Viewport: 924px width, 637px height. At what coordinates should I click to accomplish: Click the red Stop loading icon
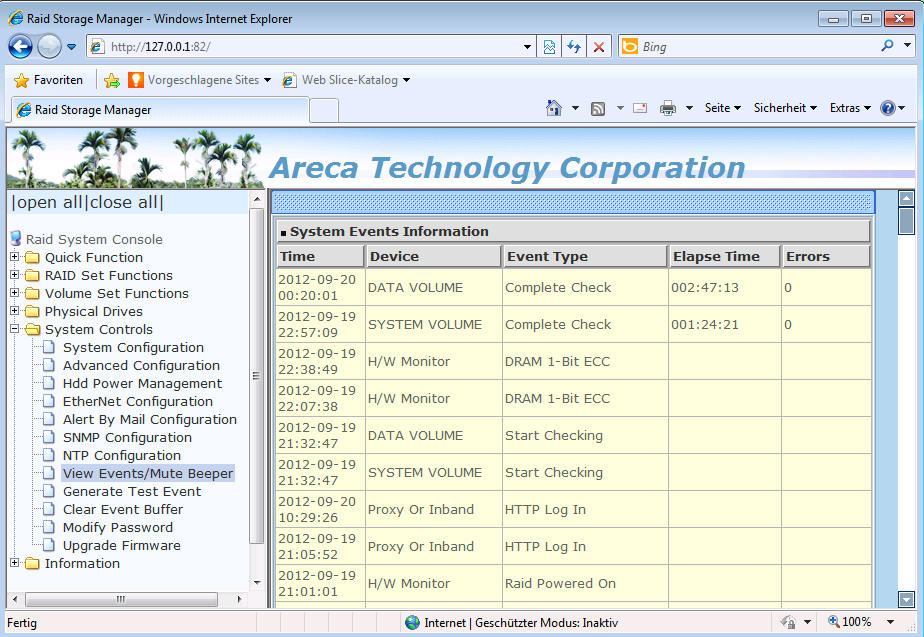599,47
